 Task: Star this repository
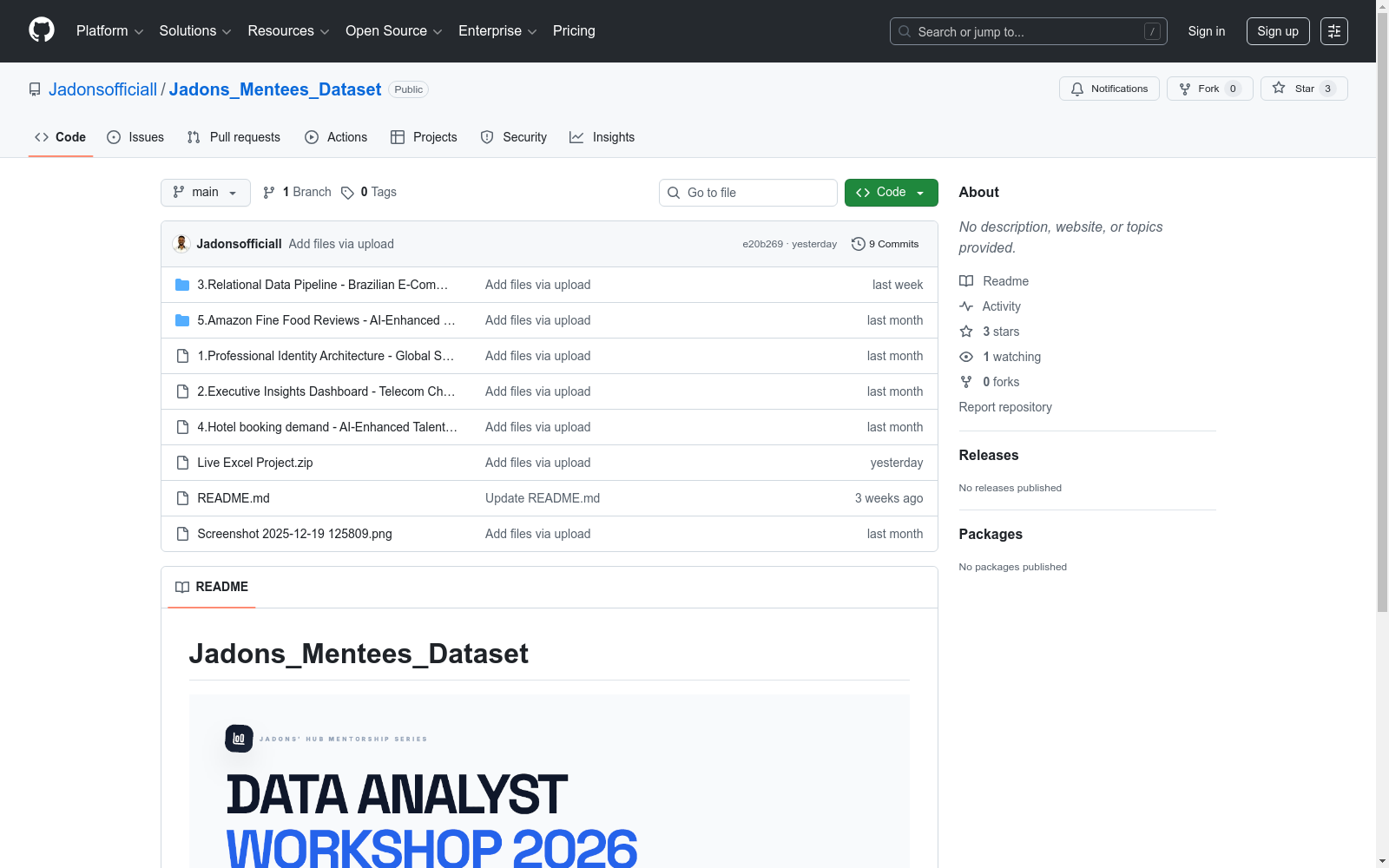coord(1304,89)
